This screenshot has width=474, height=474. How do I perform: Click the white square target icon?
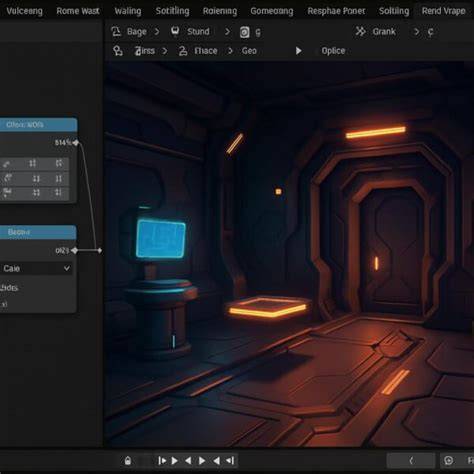tap(244, 32)
